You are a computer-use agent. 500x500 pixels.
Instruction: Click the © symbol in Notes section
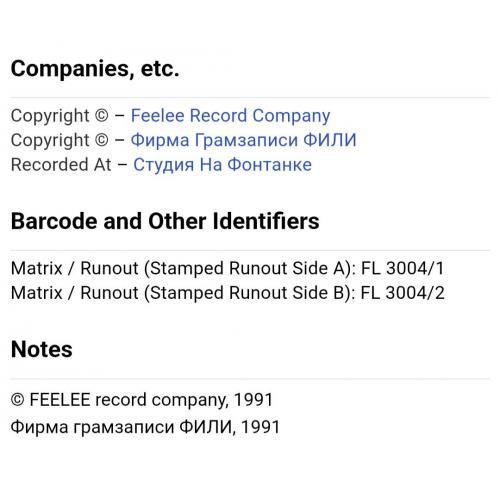pyautogui.click(x=17, y=400)
